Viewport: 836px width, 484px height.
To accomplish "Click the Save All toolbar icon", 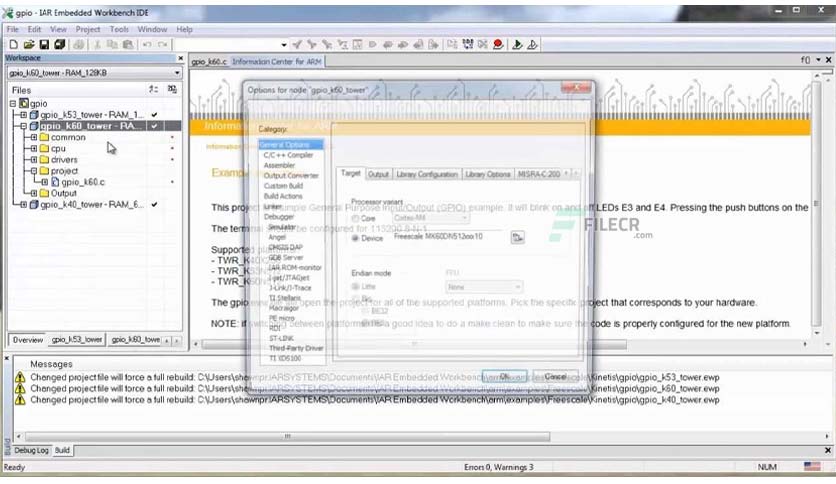I will click(60, 45).
